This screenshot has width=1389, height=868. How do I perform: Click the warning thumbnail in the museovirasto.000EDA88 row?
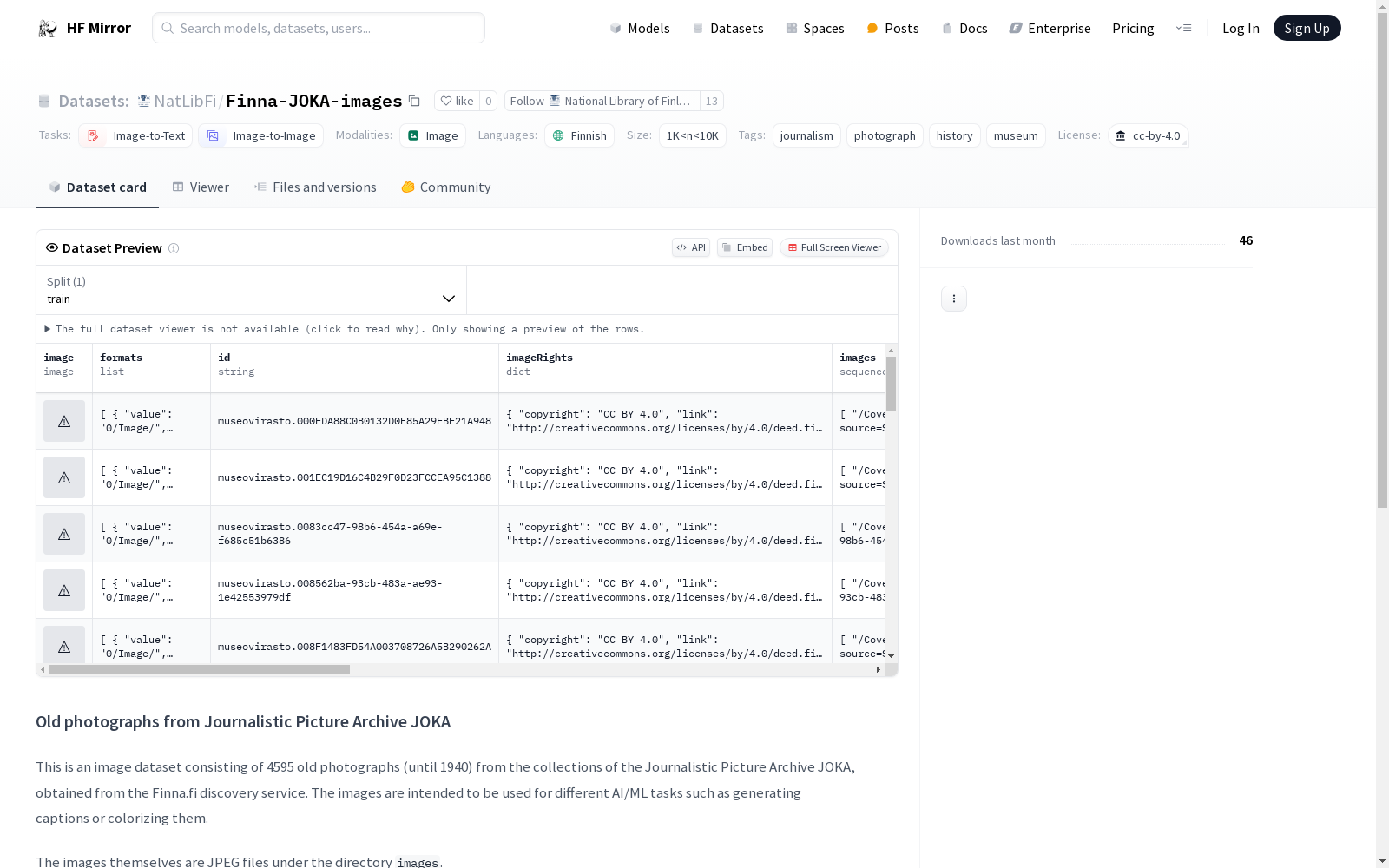(x=64, y=421)
